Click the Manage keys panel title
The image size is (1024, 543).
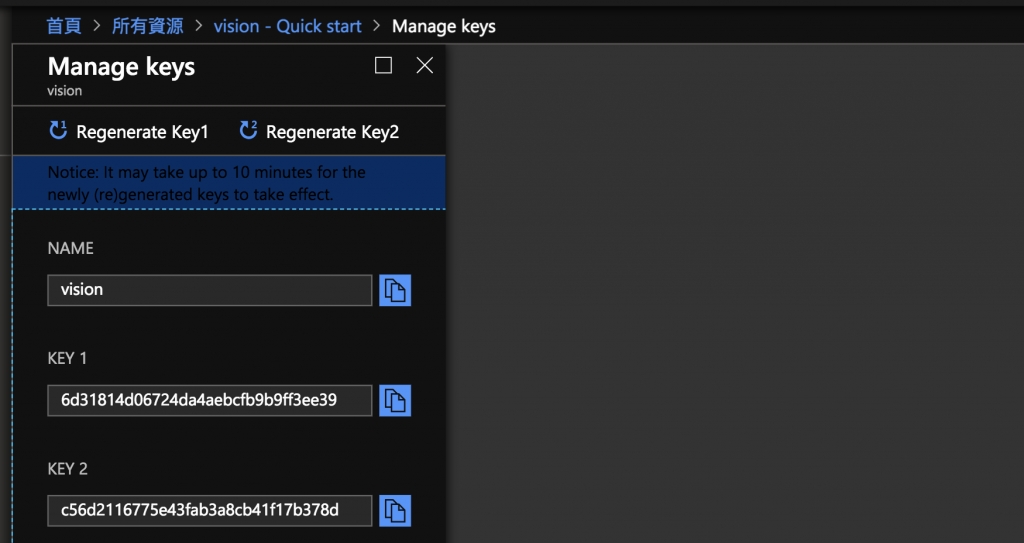tap(121, 67)
